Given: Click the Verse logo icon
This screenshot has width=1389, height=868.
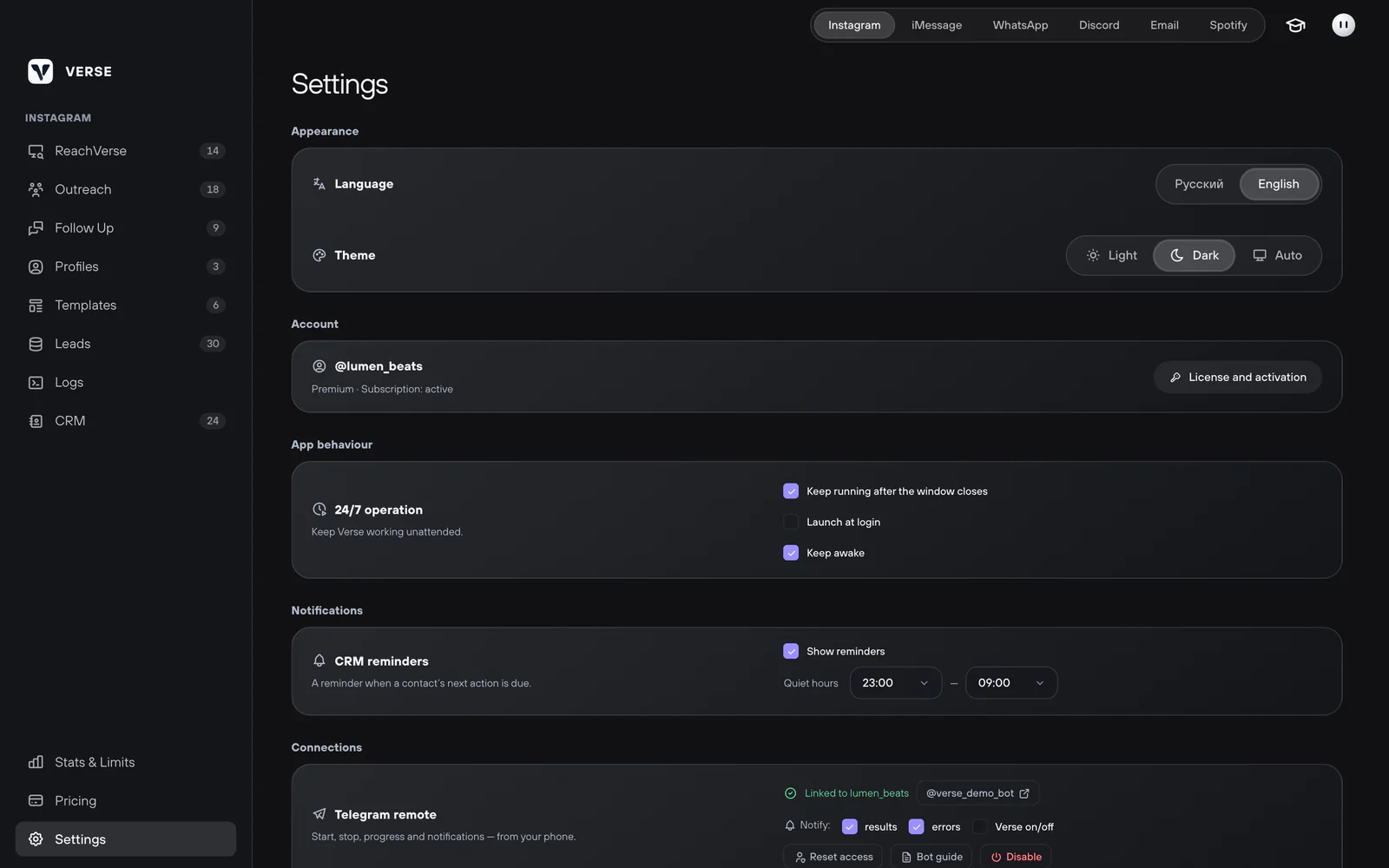Looking at the screenshot, I should point(40,71).
